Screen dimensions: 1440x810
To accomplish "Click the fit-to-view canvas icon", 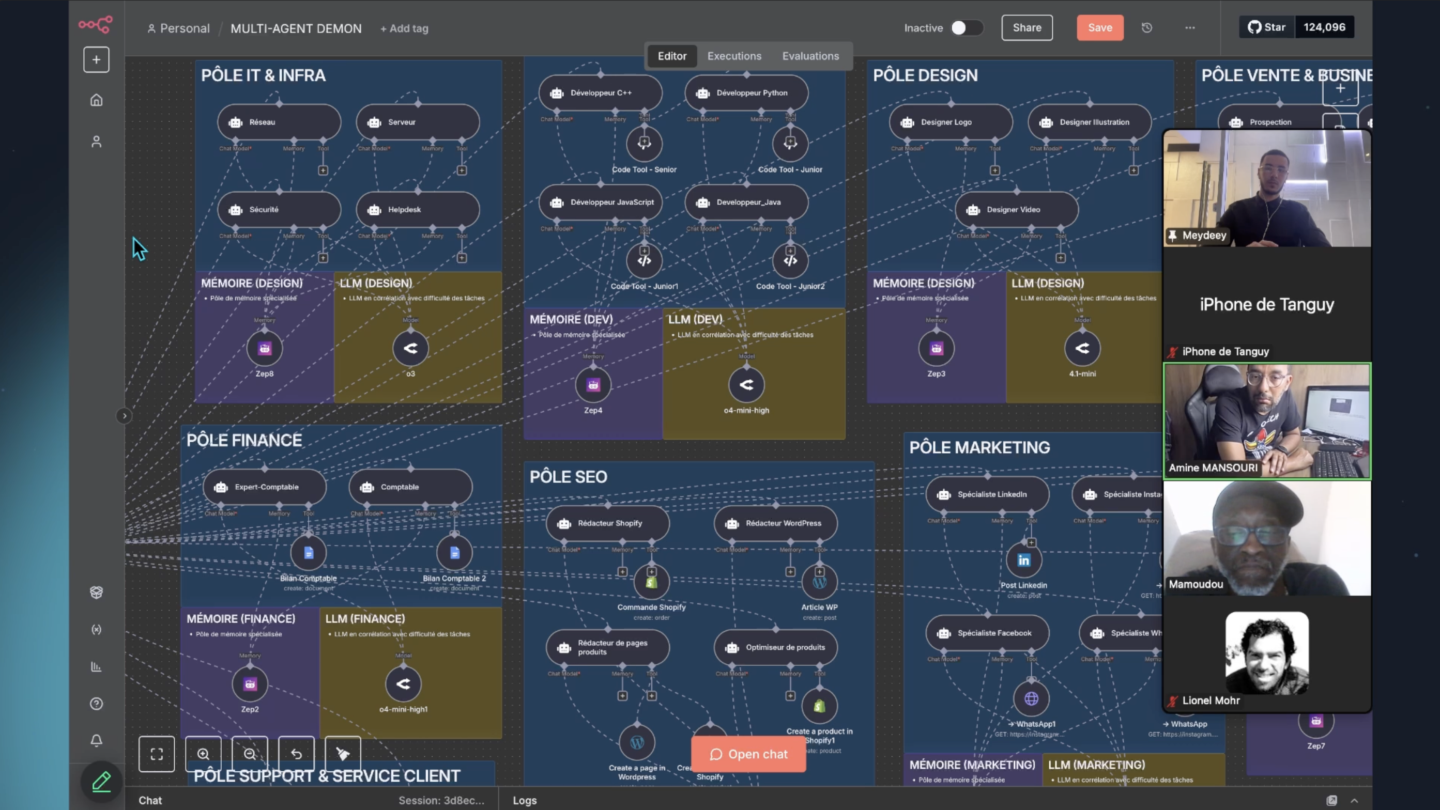I will click(156, 754).
